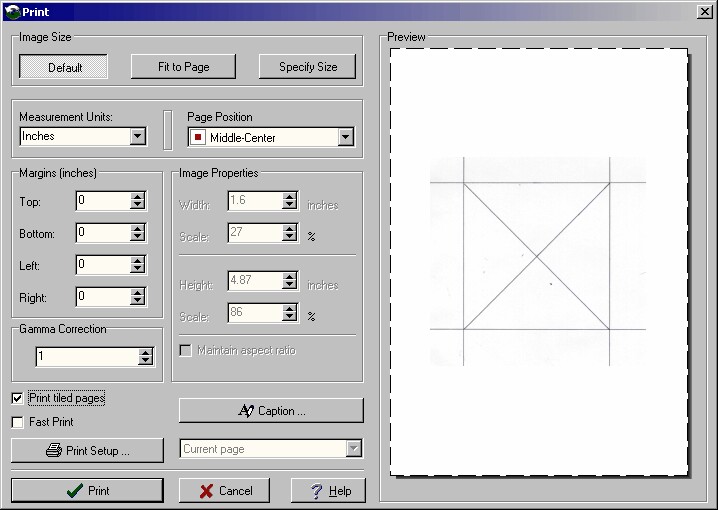The image size is (718, 510).
Task: Click the application icon in title bar
Action: tap(12, 11)
